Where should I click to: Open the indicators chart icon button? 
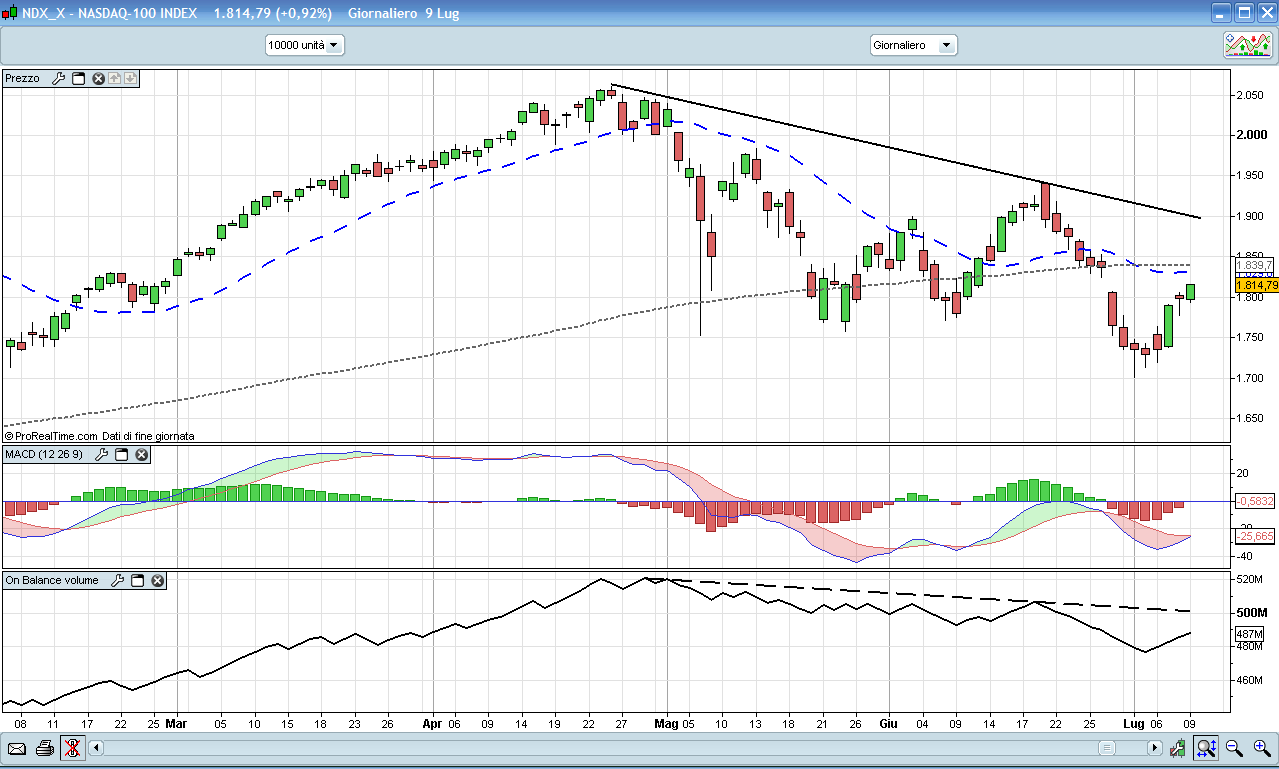click(1248, 44)
